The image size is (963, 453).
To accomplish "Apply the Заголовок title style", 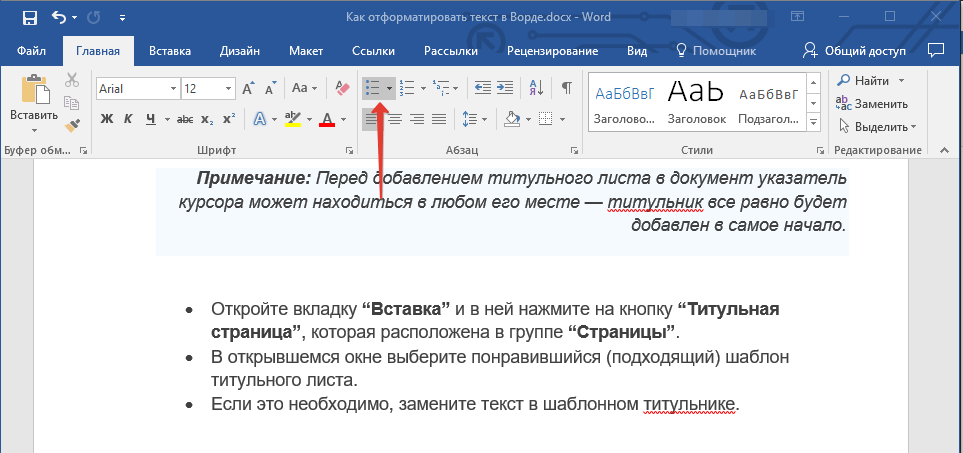I will pyautogui.click(x=696, y=102).
